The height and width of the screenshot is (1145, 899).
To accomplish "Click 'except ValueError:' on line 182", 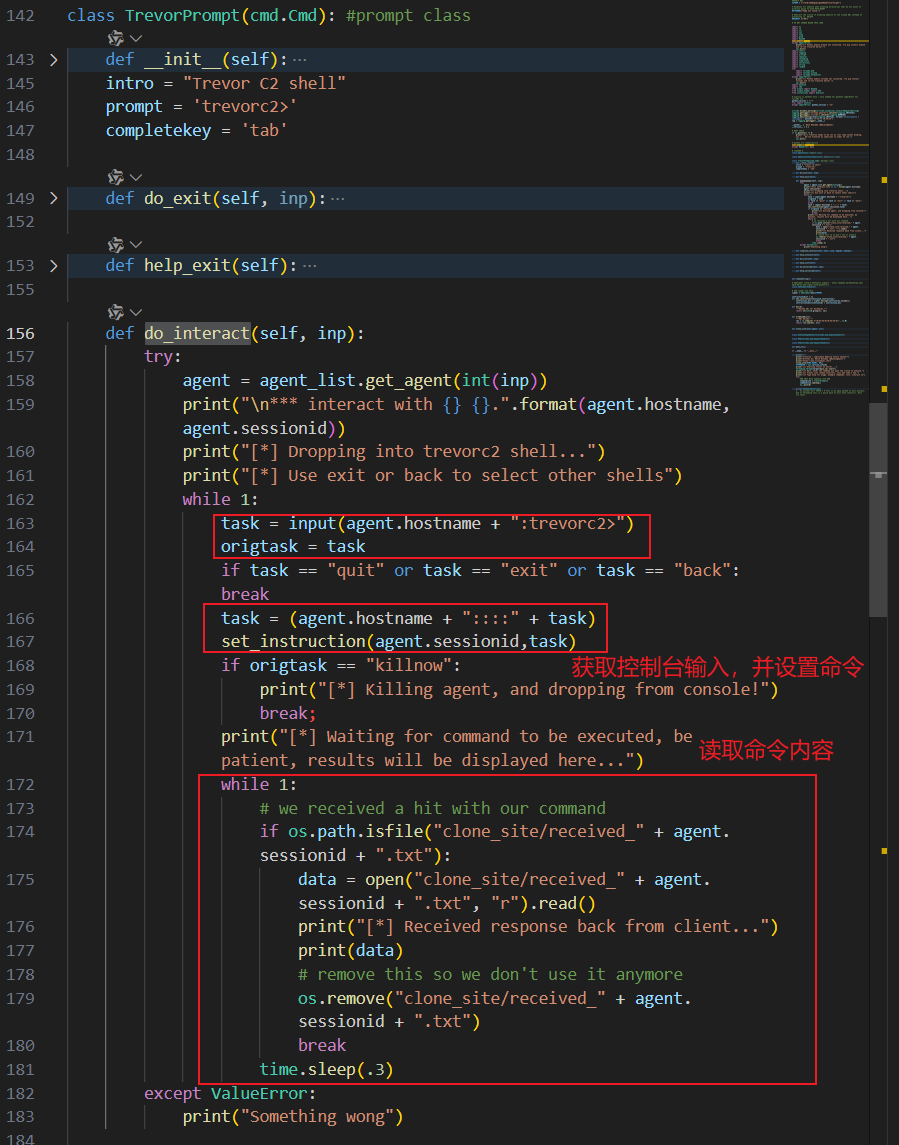I will tap(230, 1093).
